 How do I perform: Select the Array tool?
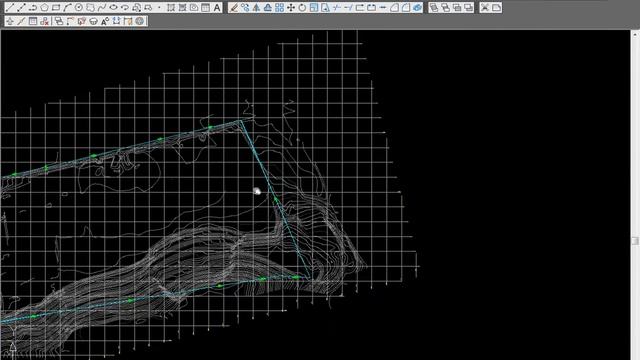279,8
